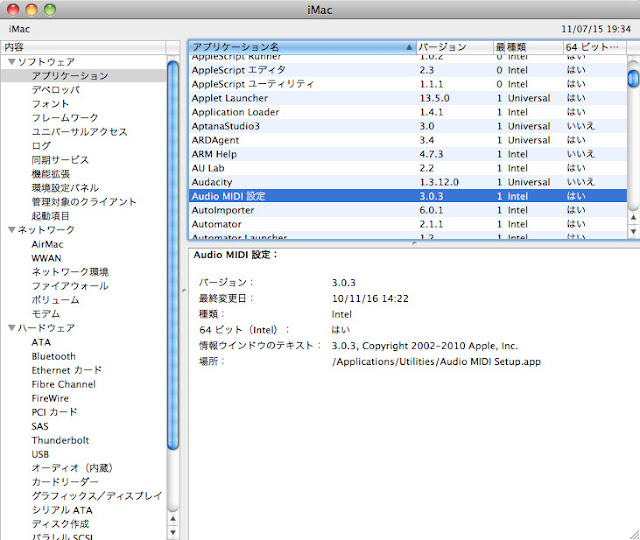Select WWAN in the sidebar
The width and height of the screenshot is (640, 540).
(46, 258)
